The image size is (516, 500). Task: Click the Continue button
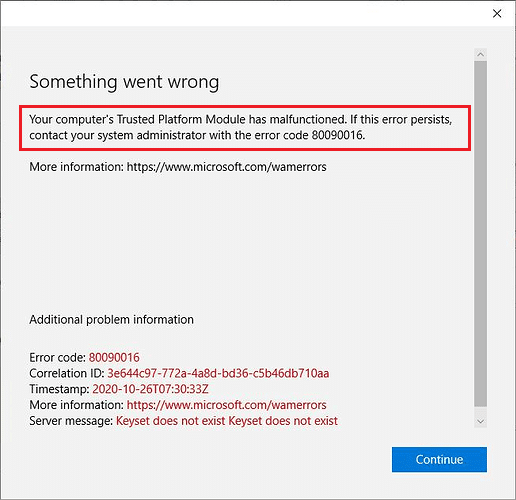439,459
